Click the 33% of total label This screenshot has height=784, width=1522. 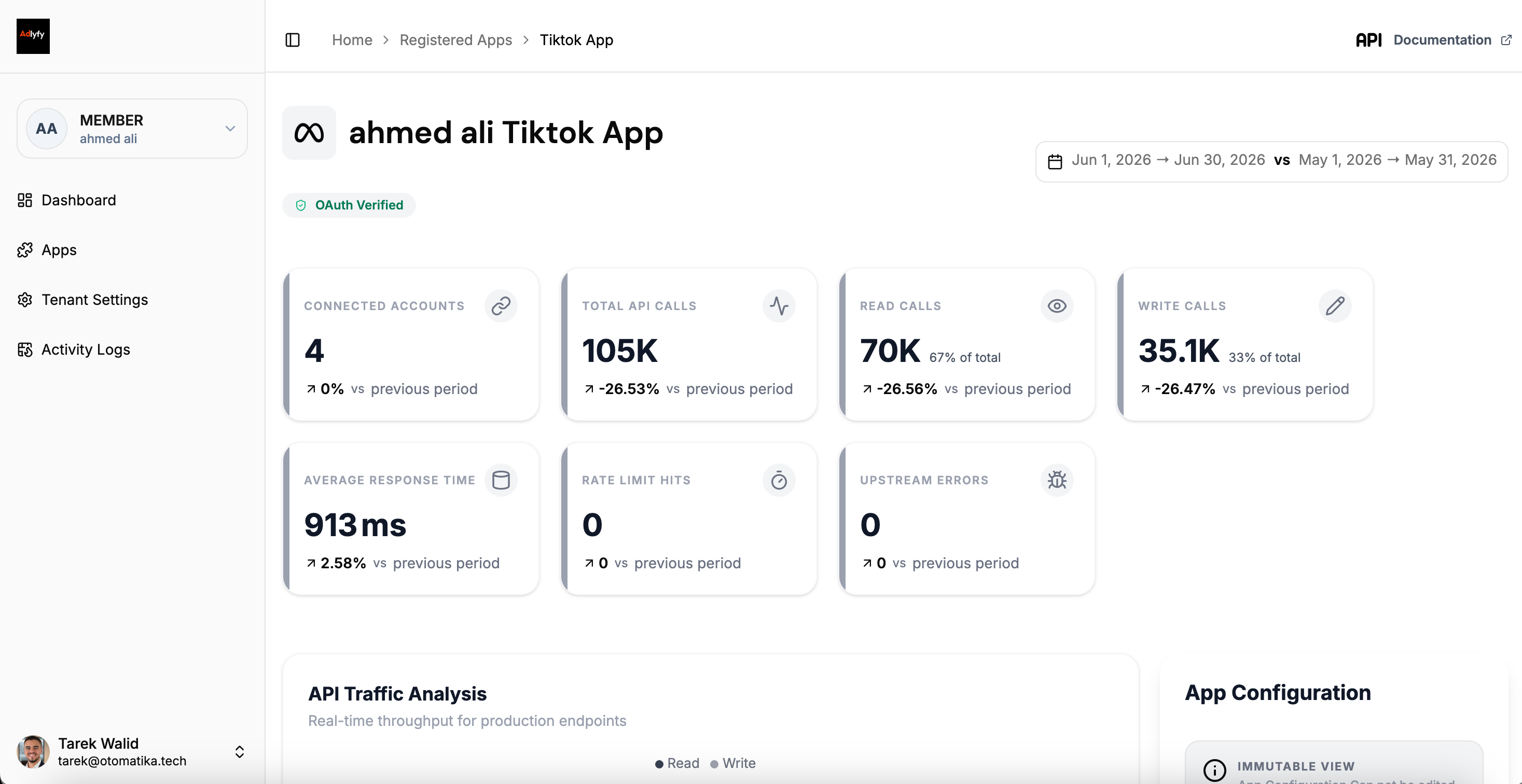(x=1264, y=358)
